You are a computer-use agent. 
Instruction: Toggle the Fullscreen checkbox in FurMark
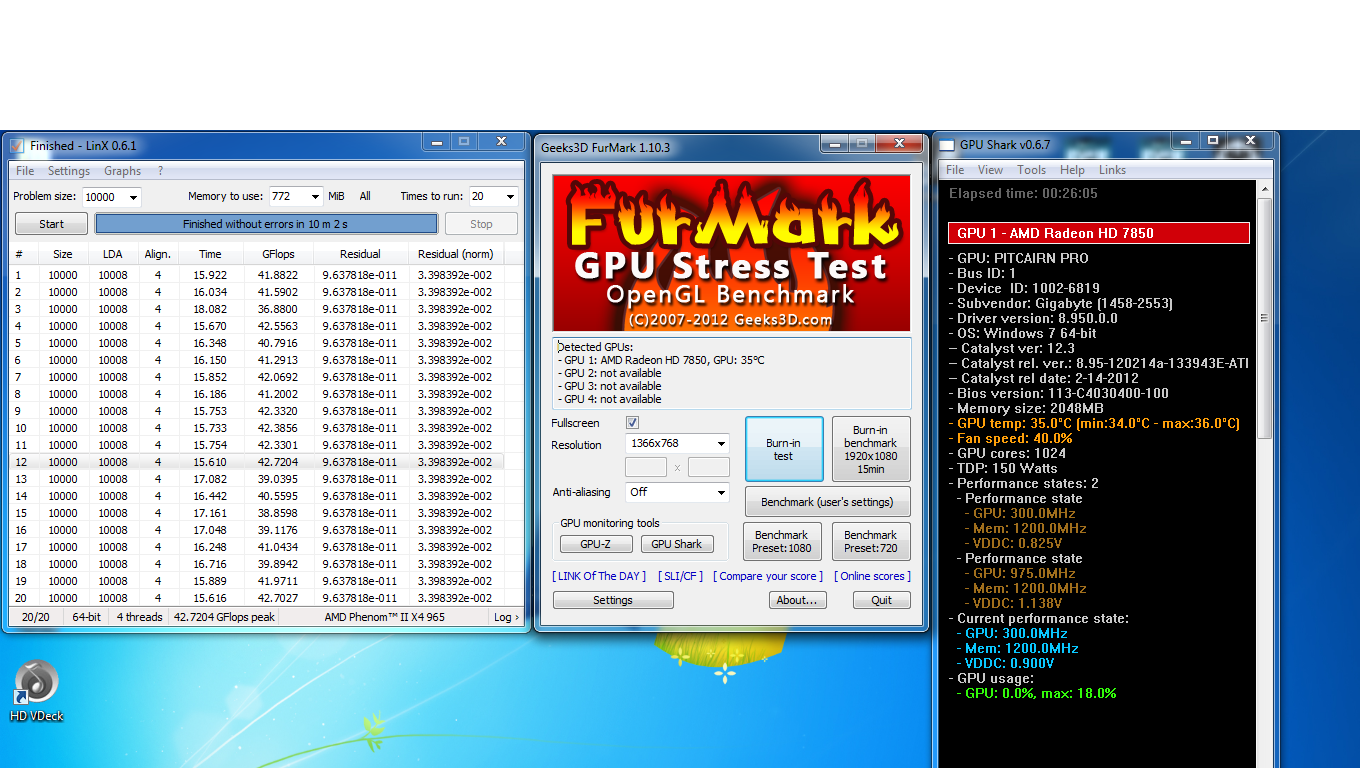pos(632,423)
